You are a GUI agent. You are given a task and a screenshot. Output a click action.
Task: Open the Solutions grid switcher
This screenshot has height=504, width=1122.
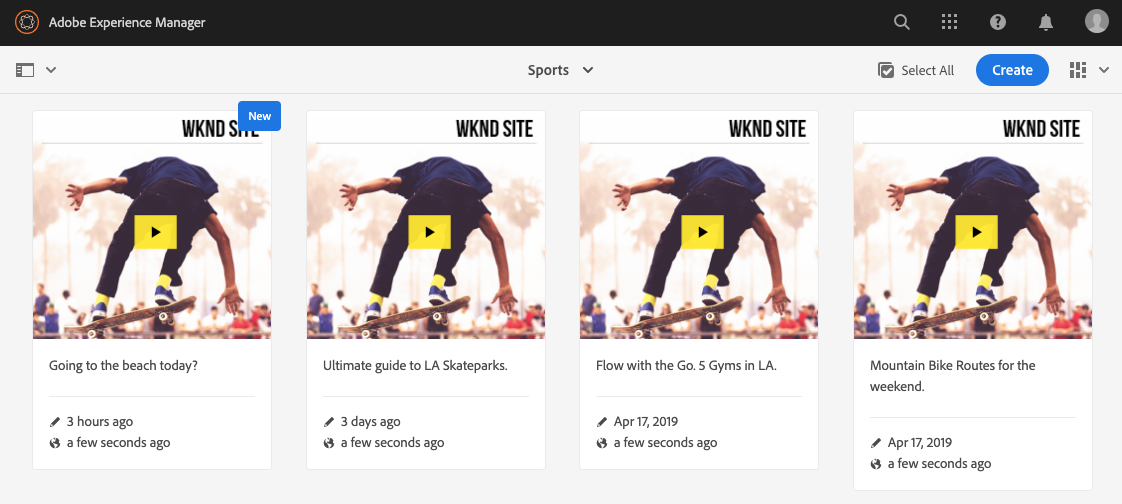950,22
